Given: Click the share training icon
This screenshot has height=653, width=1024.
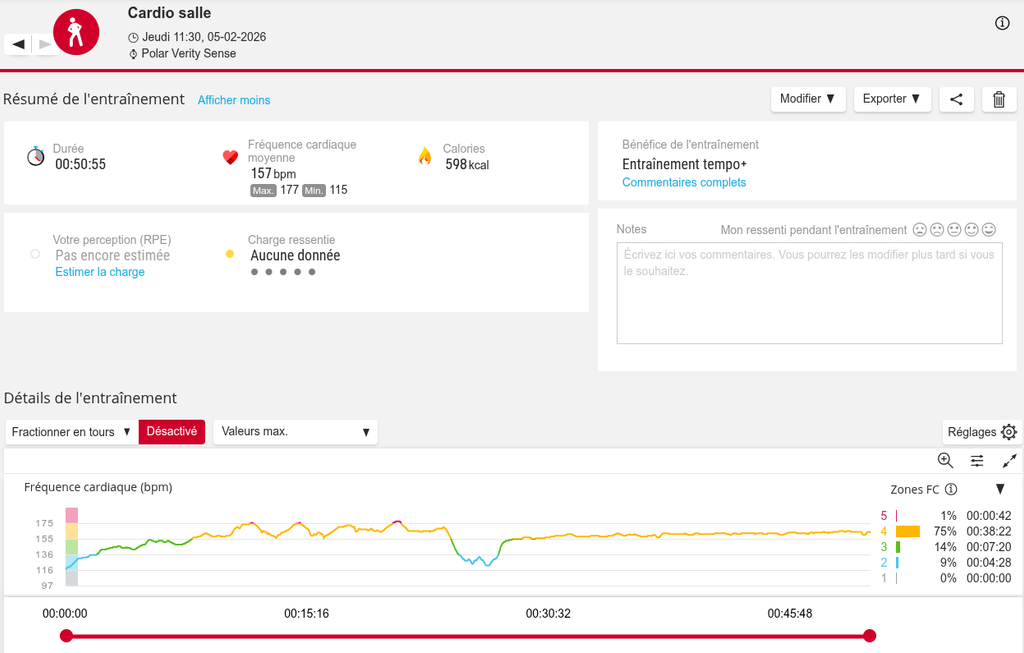Looking at the screenshot, I should 957,99.
